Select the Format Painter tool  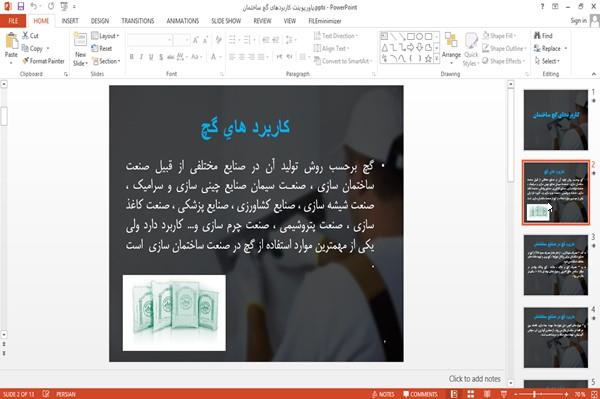[43, 61]
